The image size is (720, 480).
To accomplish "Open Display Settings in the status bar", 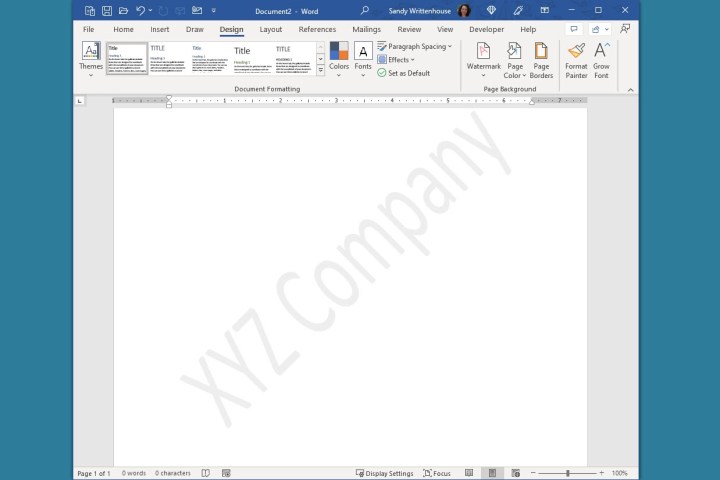I will pos(384,473).
